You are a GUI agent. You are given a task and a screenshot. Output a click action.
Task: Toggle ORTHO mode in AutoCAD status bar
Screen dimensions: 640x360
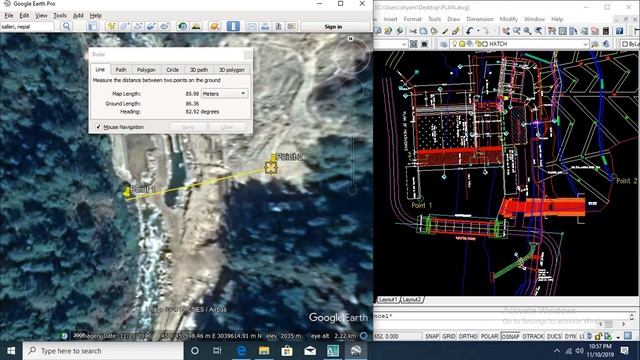pyautogui.click(x=468, y=336)
